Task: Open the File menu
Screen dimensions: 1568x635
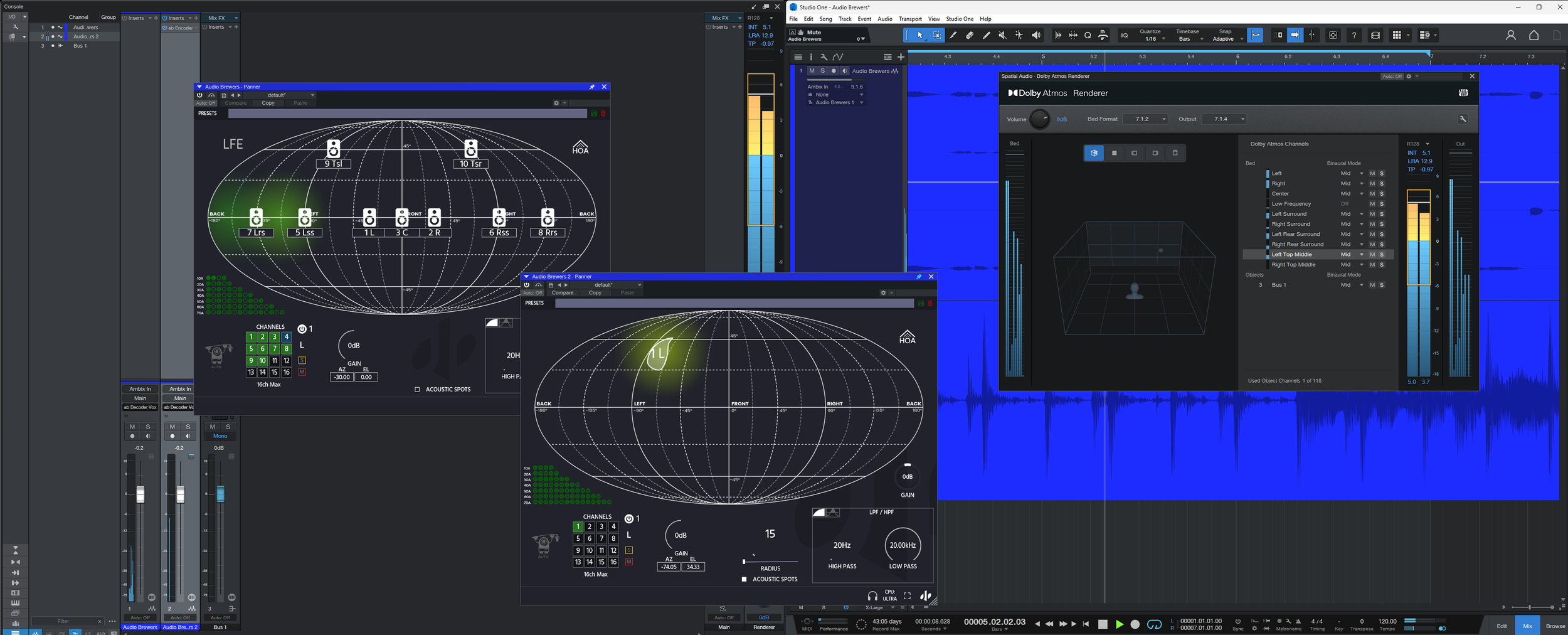Action: click(x=793, y=19)
